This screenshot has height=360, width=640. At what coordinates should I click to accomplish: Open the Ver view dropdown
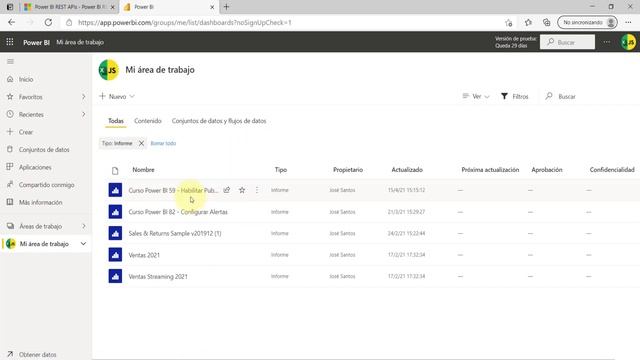[x=476, y=96]
